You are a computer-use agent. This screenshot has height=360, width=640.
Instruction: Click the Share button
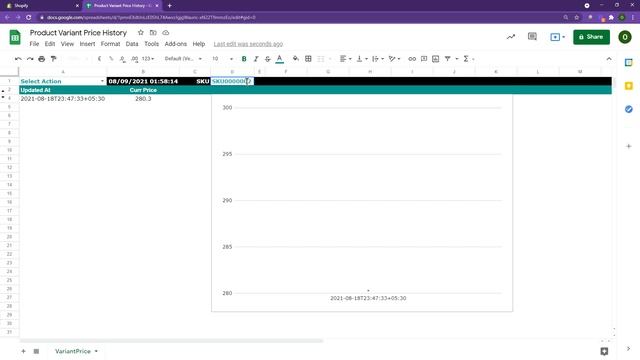click(591, 37)
